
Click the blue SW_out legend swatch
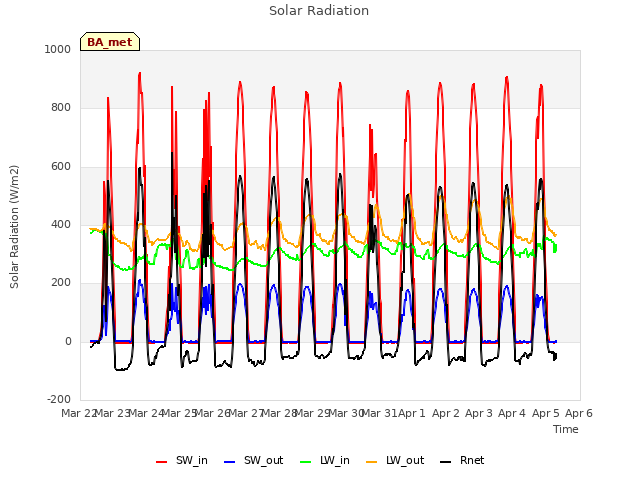[230, 462]
